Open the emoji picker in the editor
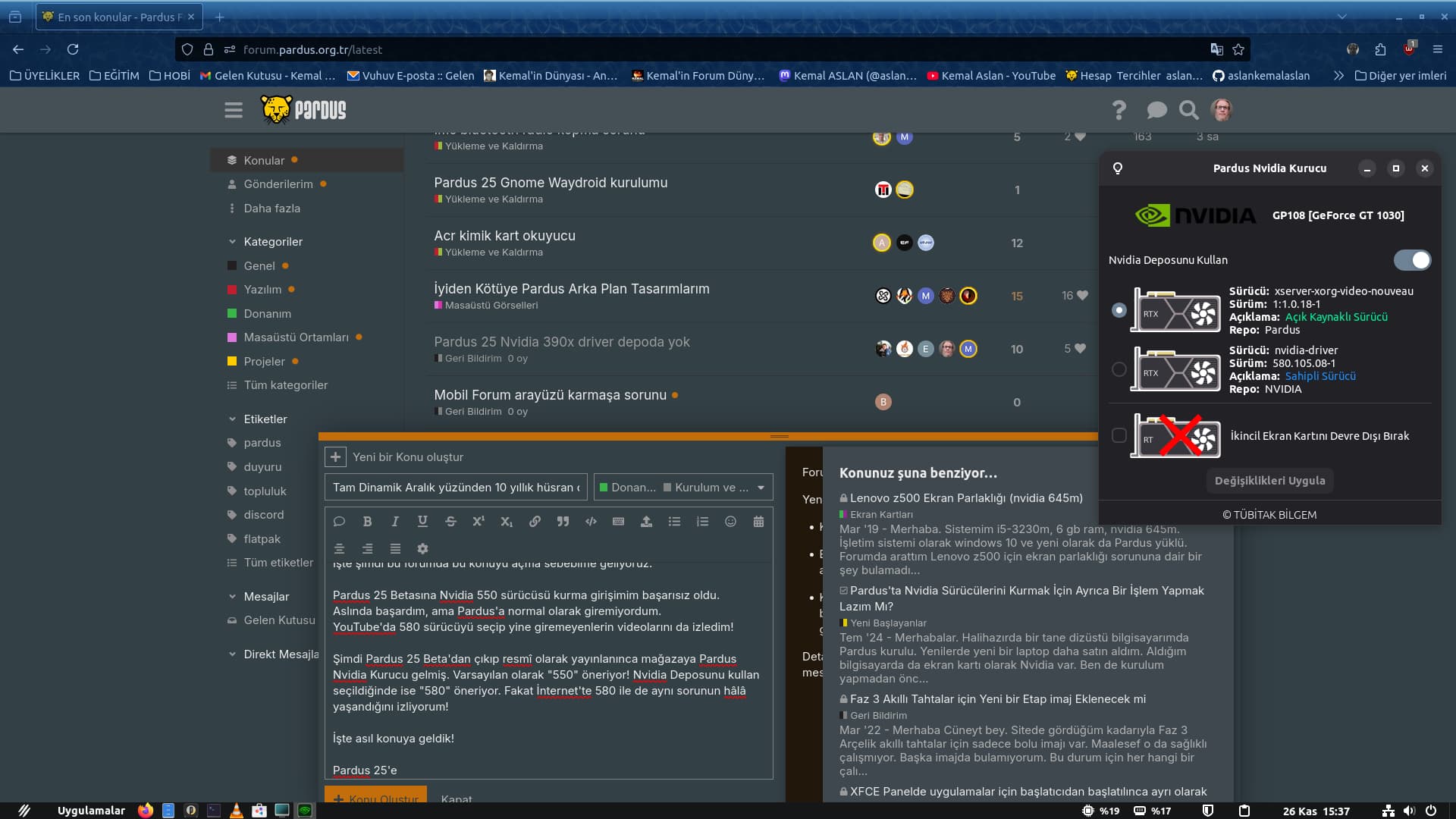 (x=730, y=522)
